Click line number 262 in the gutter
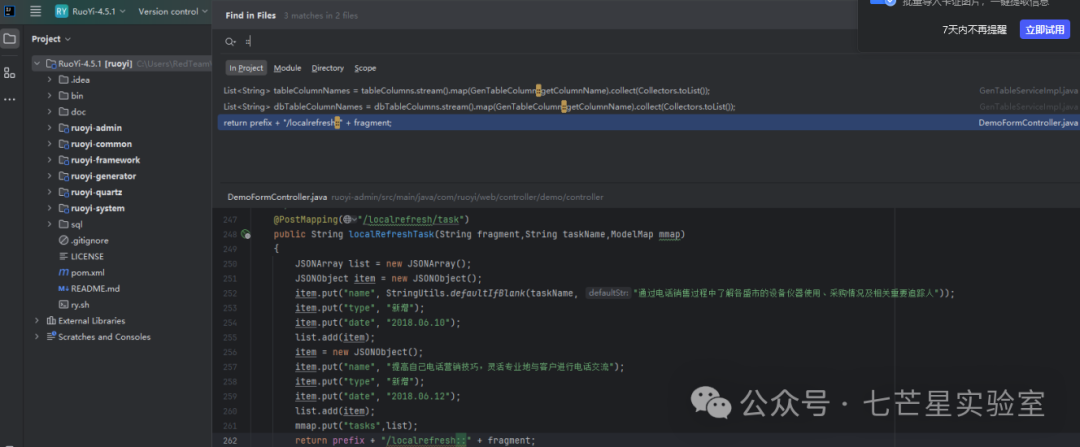This screenshot has width=1080, height=447. (x=229, y=440)
